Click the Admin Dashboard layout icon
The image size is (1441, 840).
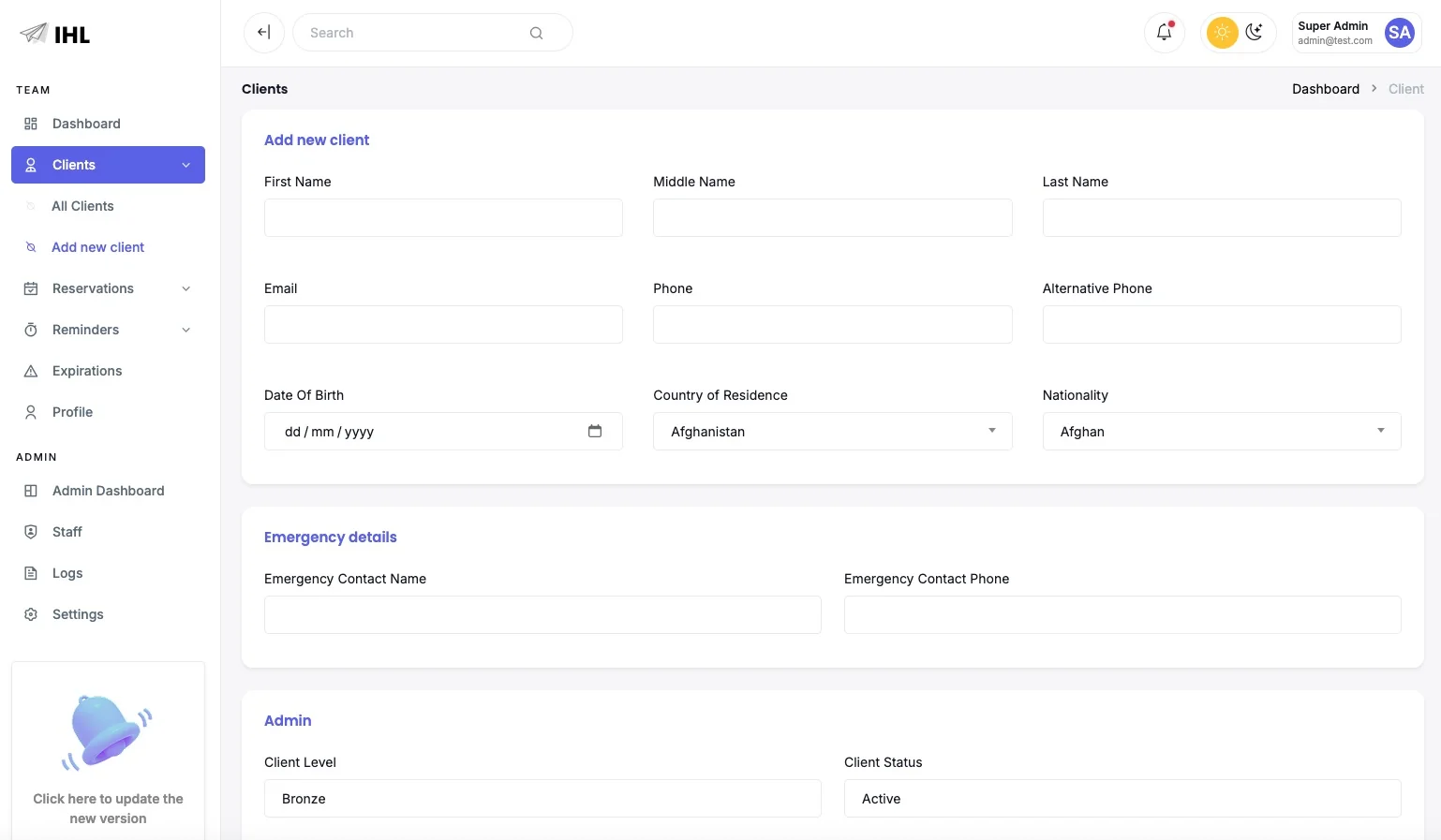coord(31,491)
